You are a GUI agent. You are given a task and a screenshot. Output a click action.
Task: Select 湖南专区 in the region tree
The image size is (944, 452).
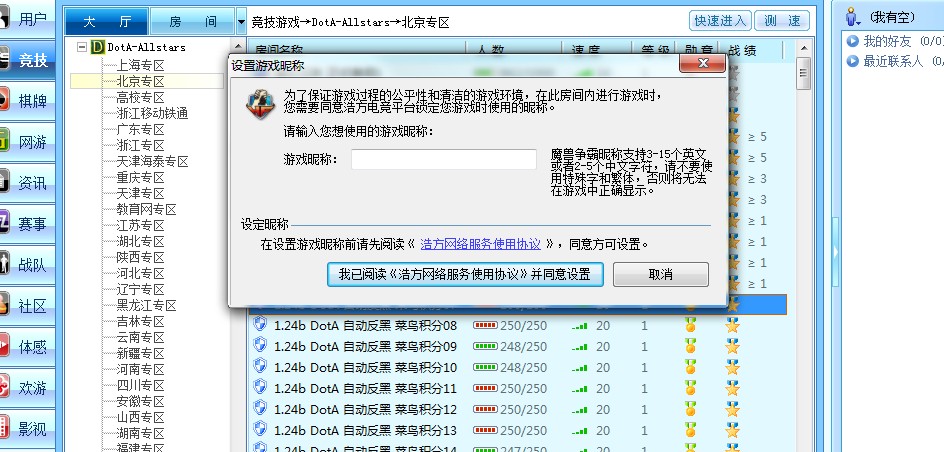pos(140,433)
